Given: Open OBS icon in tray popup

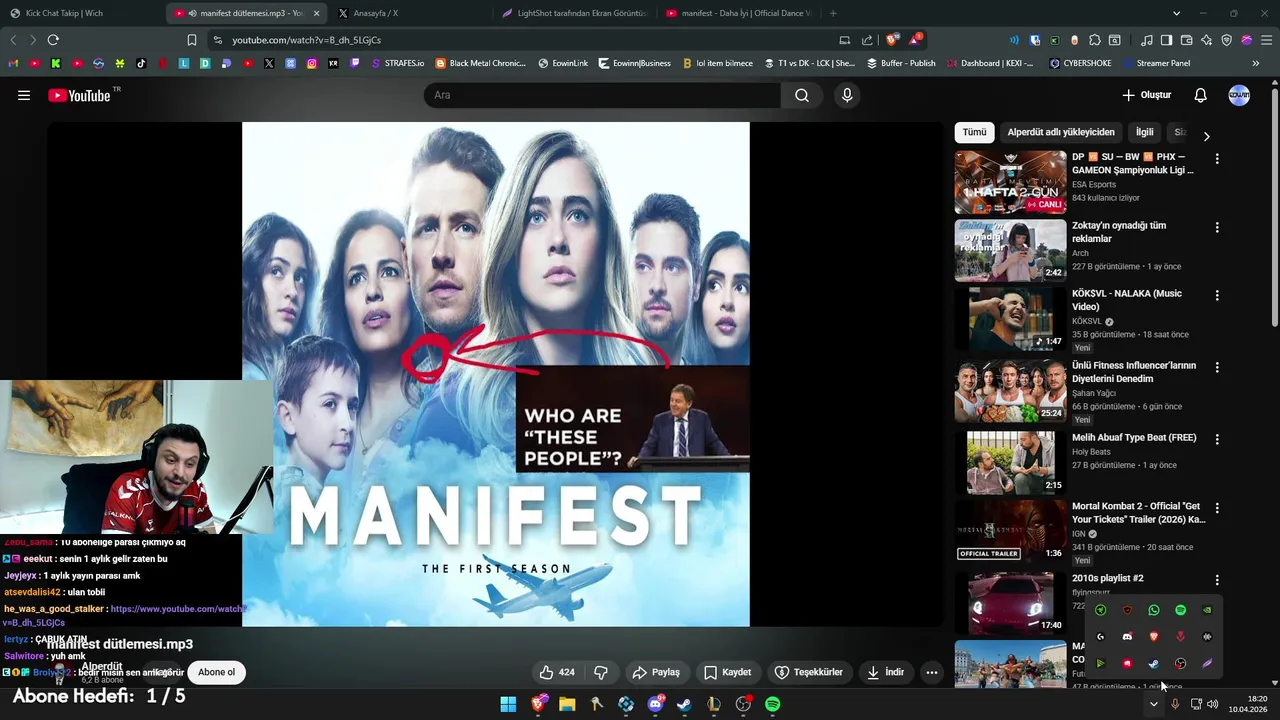Looking at the screenshot, I should 1180,663.
